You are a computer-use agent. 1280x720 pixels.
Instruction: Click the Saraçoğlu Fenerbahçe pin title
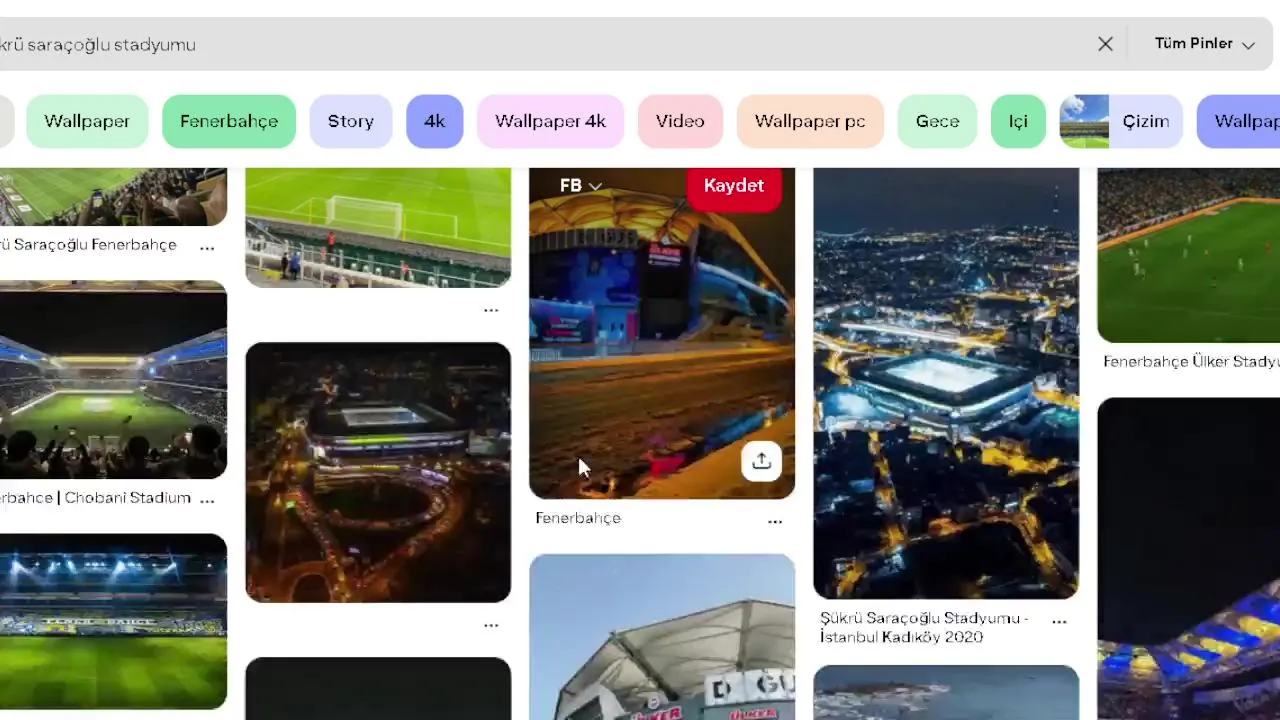click(88, 245)
